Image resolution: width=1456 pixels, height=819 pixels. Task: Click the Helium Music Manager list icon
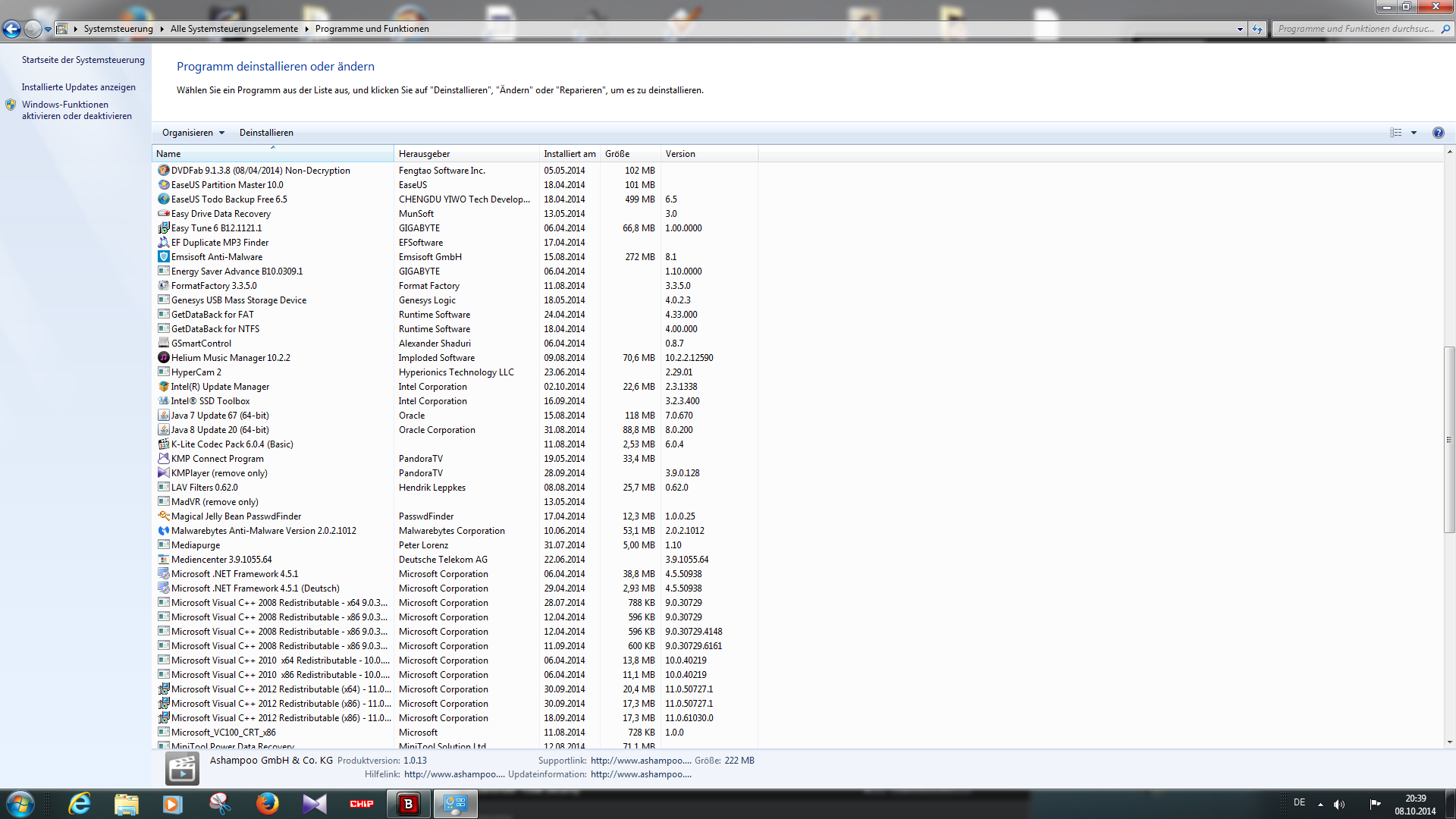pyautogui.click(x=163, y=358)
